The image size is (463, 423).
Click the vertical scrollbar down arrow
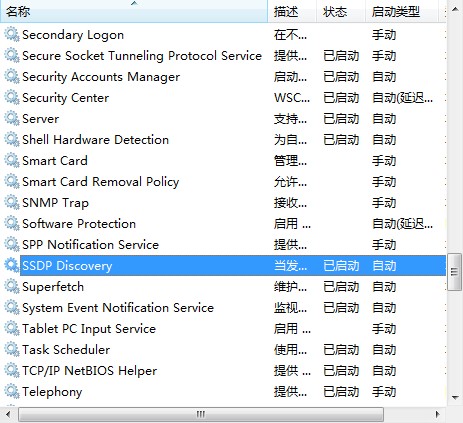tap(455, 397)
